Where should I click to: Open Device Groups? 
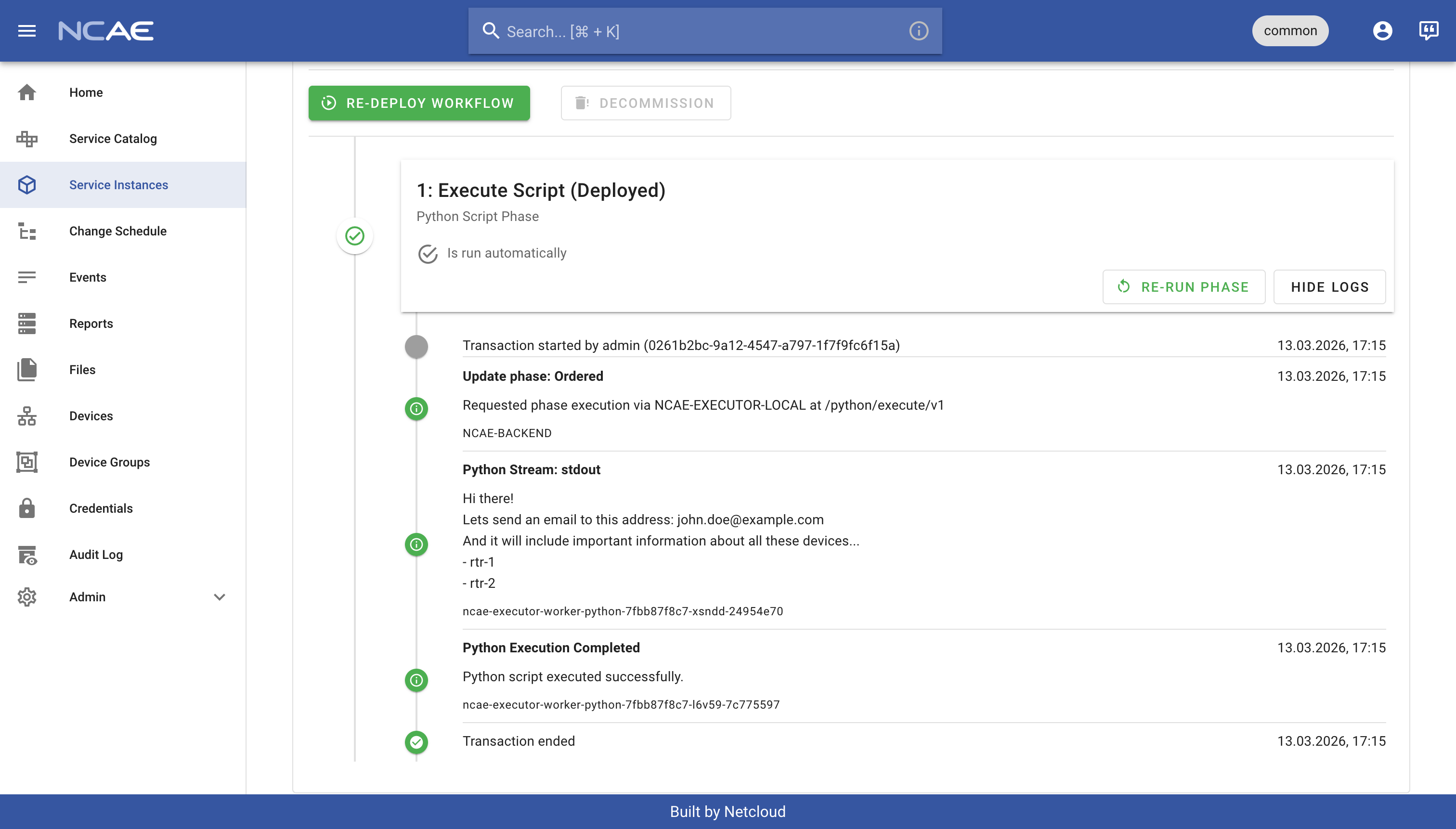pos(123,462)
